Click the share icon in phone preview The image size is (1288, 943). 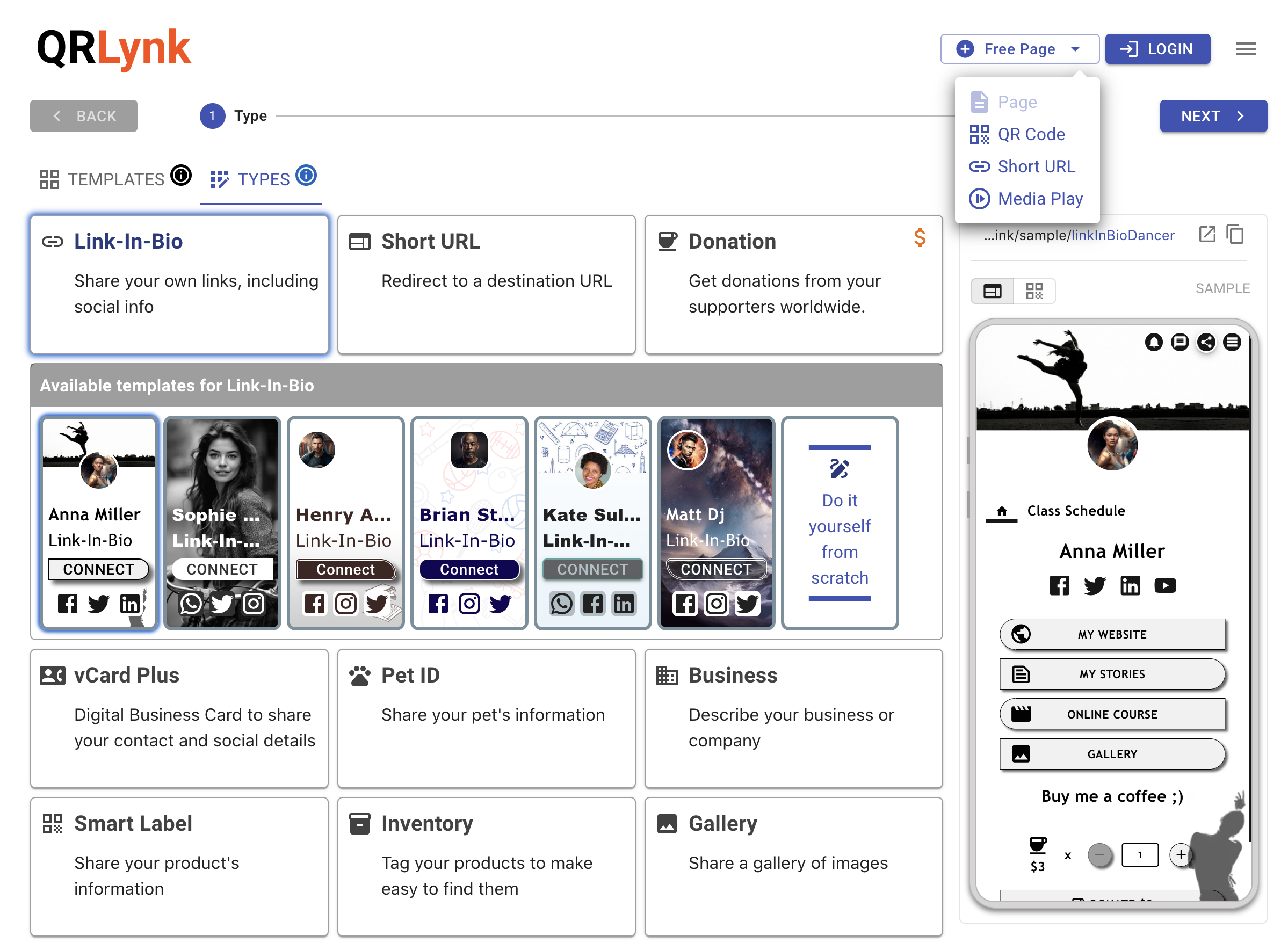pos(1206,342)
